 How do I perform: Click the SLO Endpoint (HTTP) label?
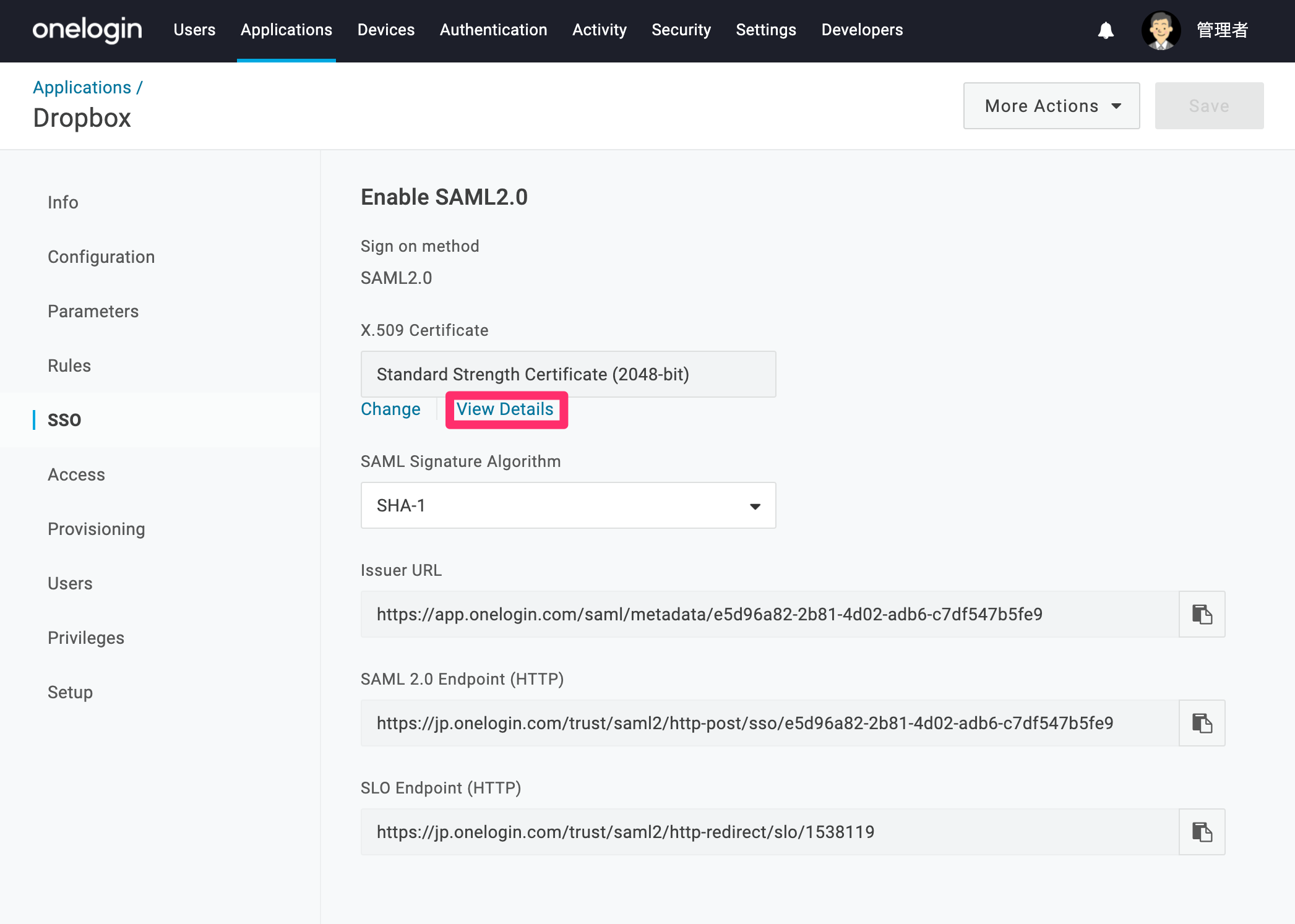pyautogui.click(x=441, y=788)
